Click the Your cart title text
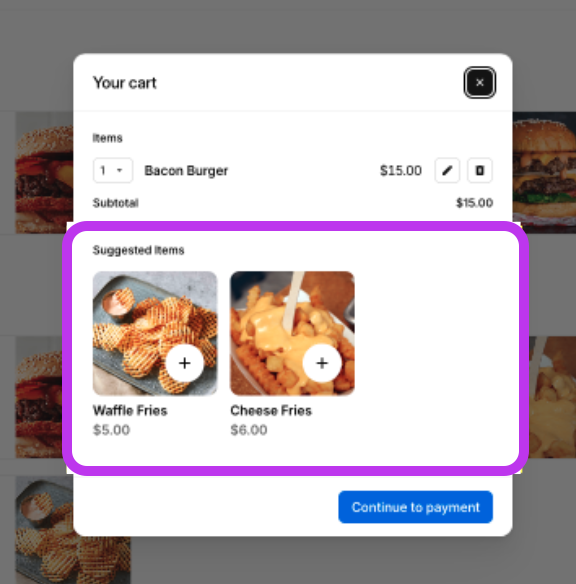The width and height of the screenshot is (576, 584). click(x=125, y=83)
